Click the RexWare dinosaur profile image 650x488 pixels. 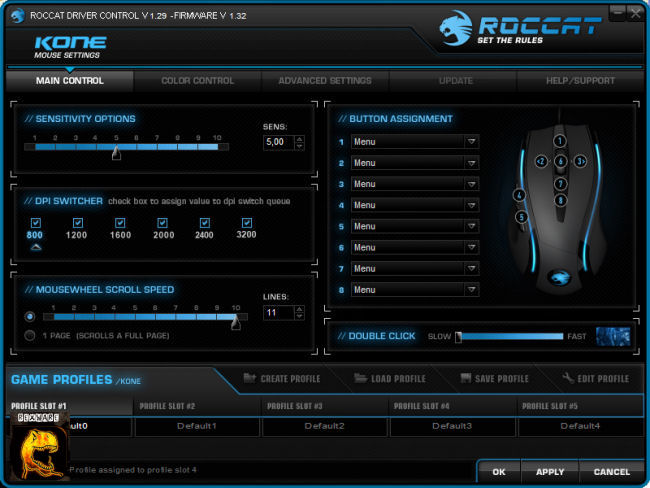[x=39, y=447]
